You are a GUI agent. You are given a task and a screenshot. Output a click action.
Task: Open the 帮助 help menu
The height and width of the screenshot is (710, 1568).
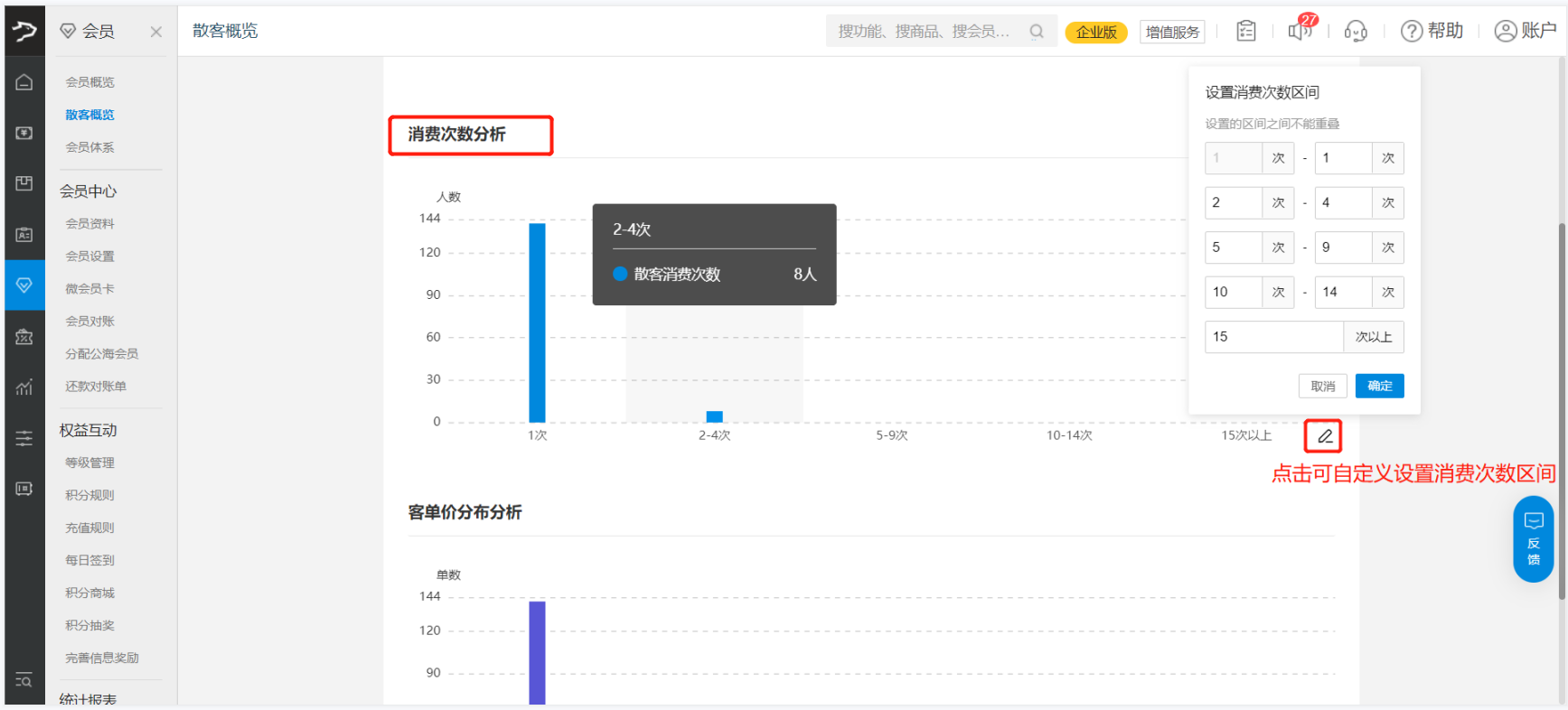[1432, 32]
